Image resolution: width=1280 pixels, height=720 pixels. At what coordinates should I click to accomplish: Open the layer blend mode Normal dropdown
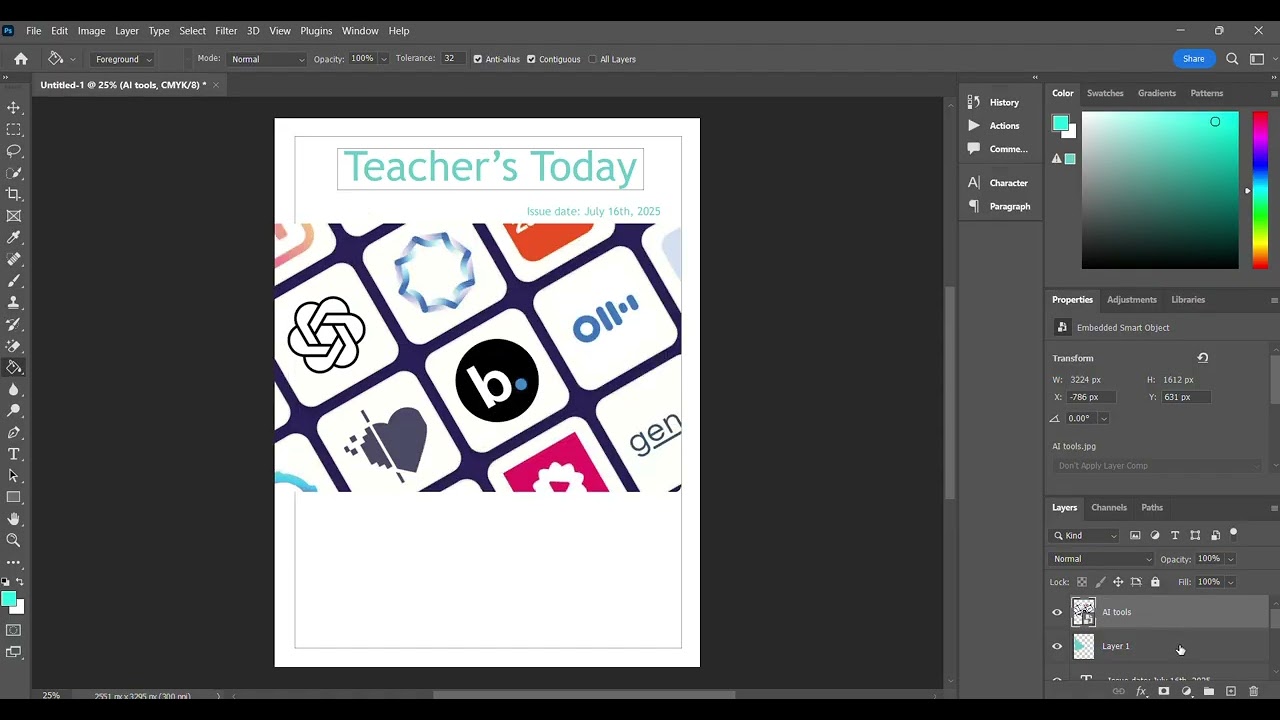pyautogui.click(x=1101, y=559)
